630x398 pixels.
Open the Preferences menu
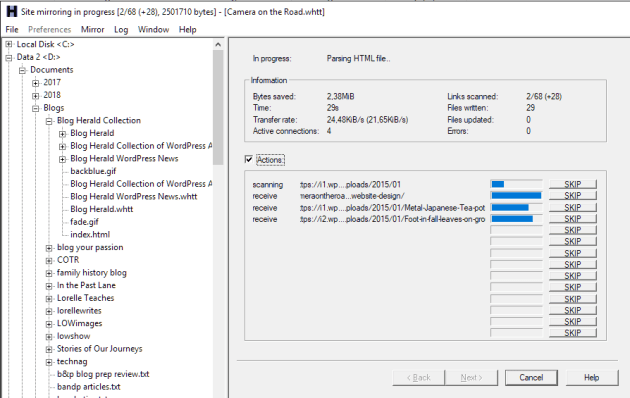click(x=49, y=29)
